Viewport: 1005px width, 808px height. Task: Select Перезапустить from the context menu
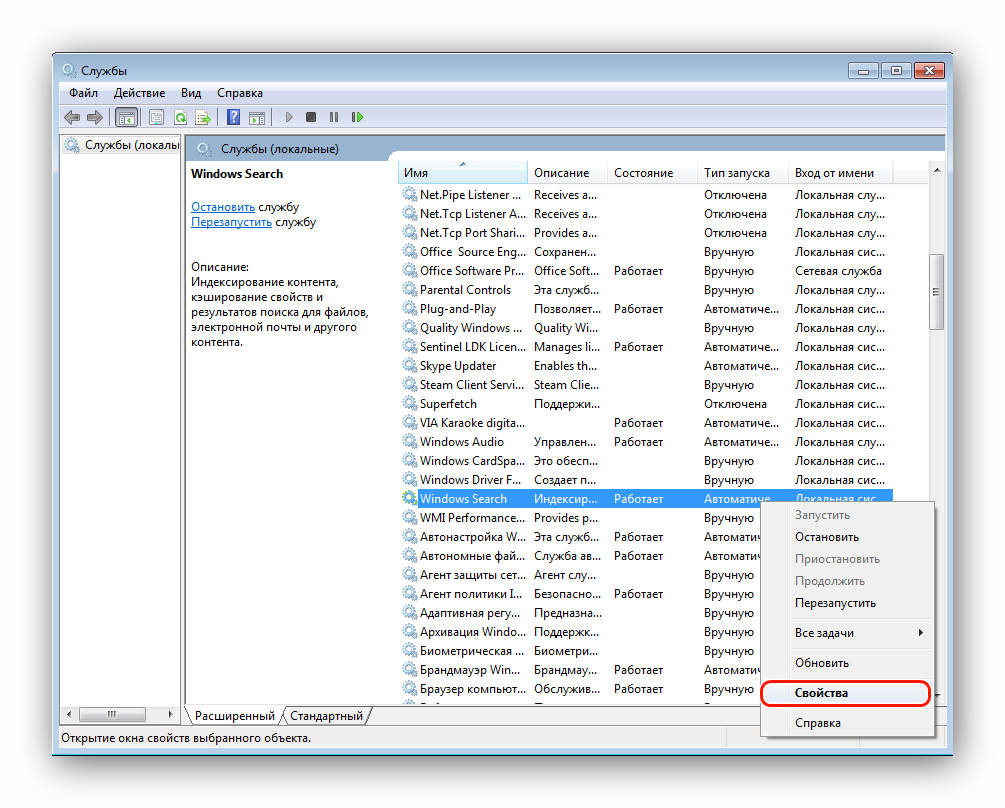click(x=835, y=603)
